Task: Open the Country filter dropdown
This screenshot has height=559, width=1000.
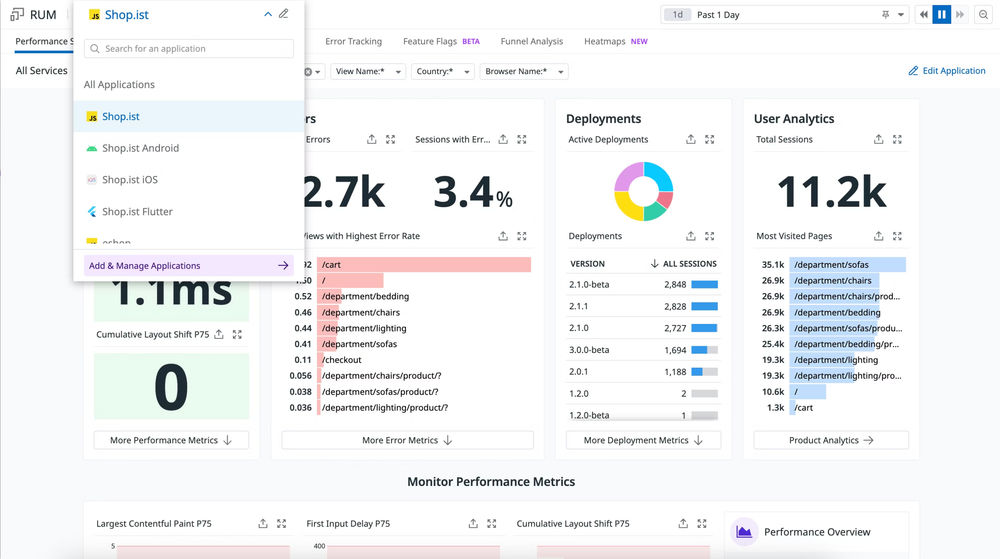Action: click(x=443, y=71)
